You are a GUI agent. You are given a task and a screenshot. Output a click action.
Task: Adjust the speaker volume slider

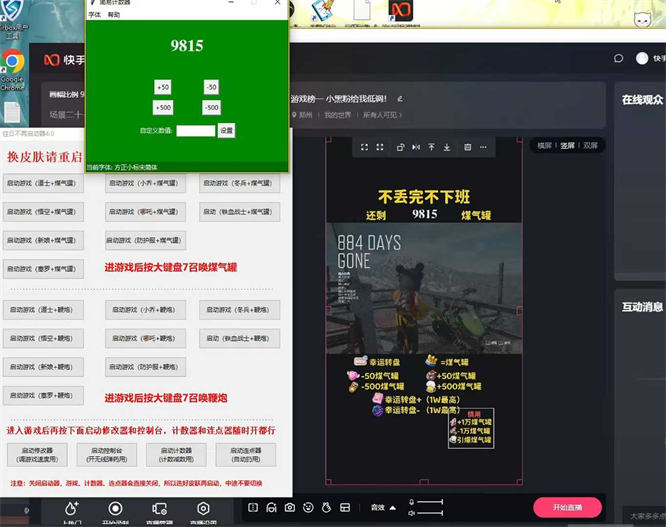[x=430, y=513]
